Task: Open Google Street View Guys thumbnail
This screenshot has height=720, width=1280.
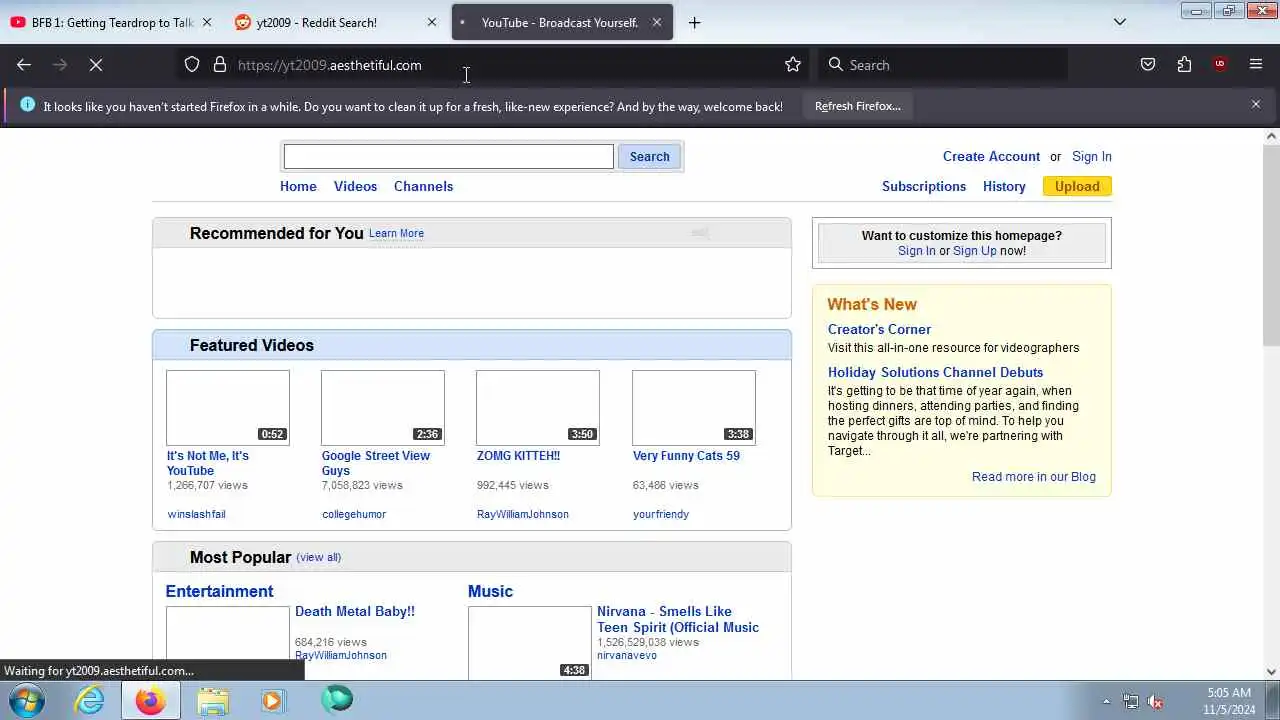Action: coord(383,408)
